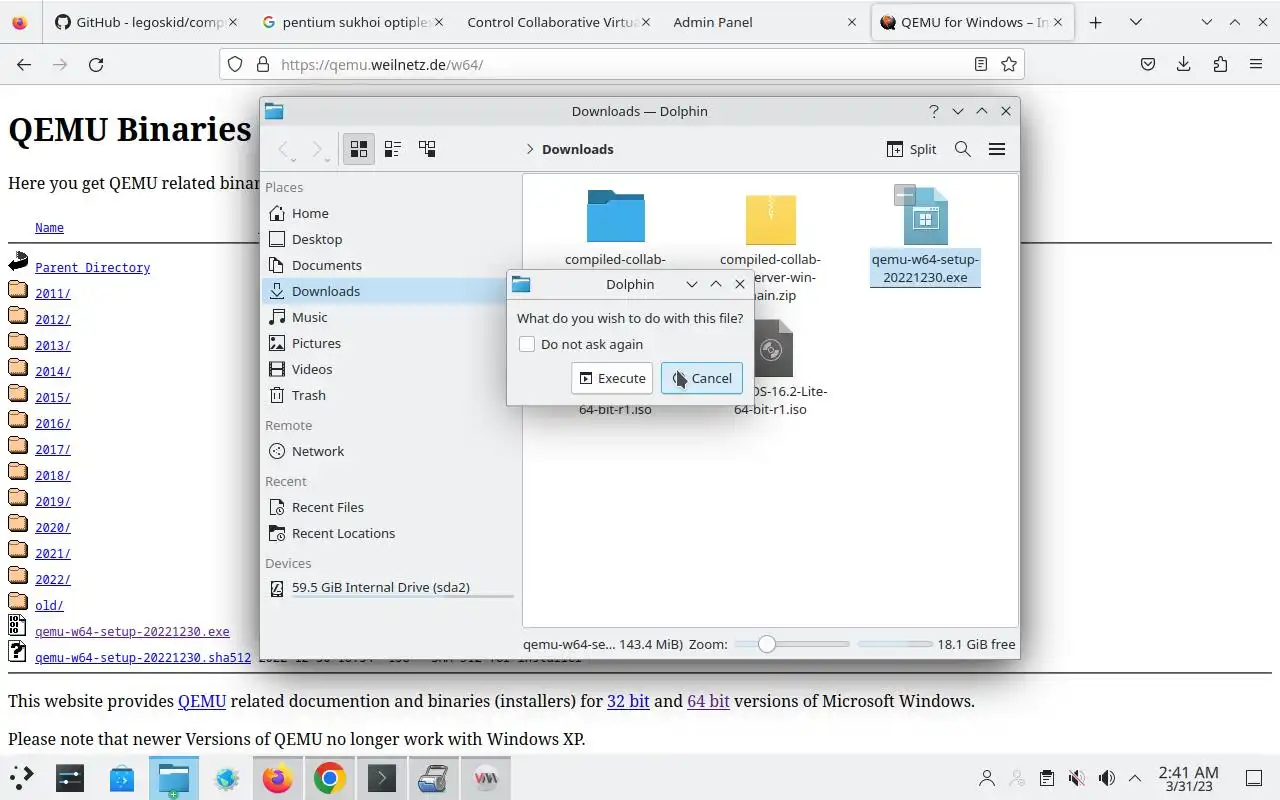The height and width of the screenshot is (800, 1280).
Task: Close the pentium sukhoi Google tab
Action: click(x=439, y=22)
